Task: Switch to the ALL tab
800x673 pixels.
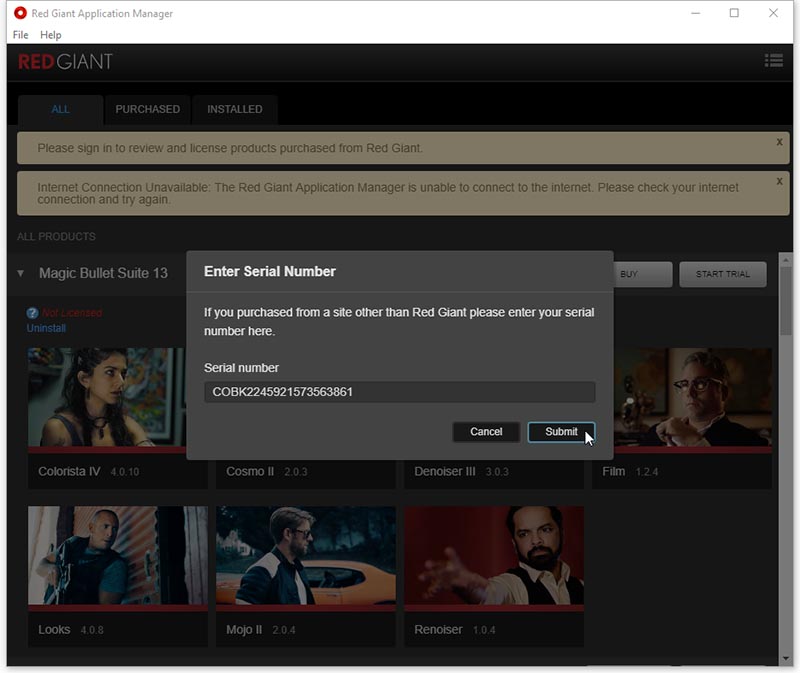Action: pyautogui.click(x=60, y=109)
